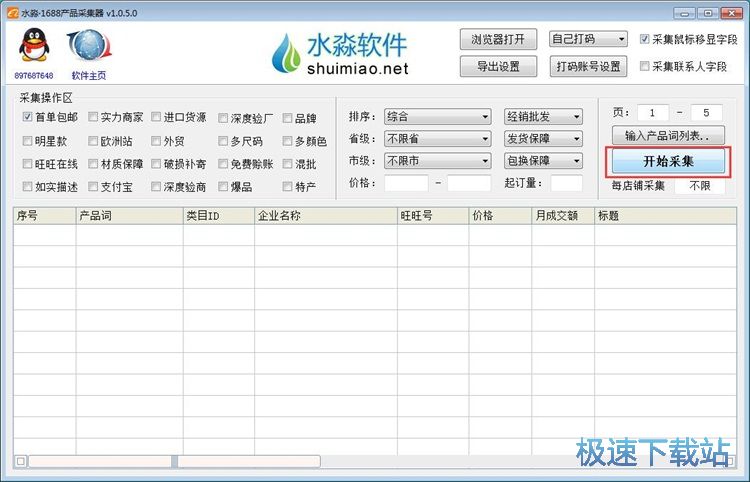Sort by 价格 column header

(500, 216)
